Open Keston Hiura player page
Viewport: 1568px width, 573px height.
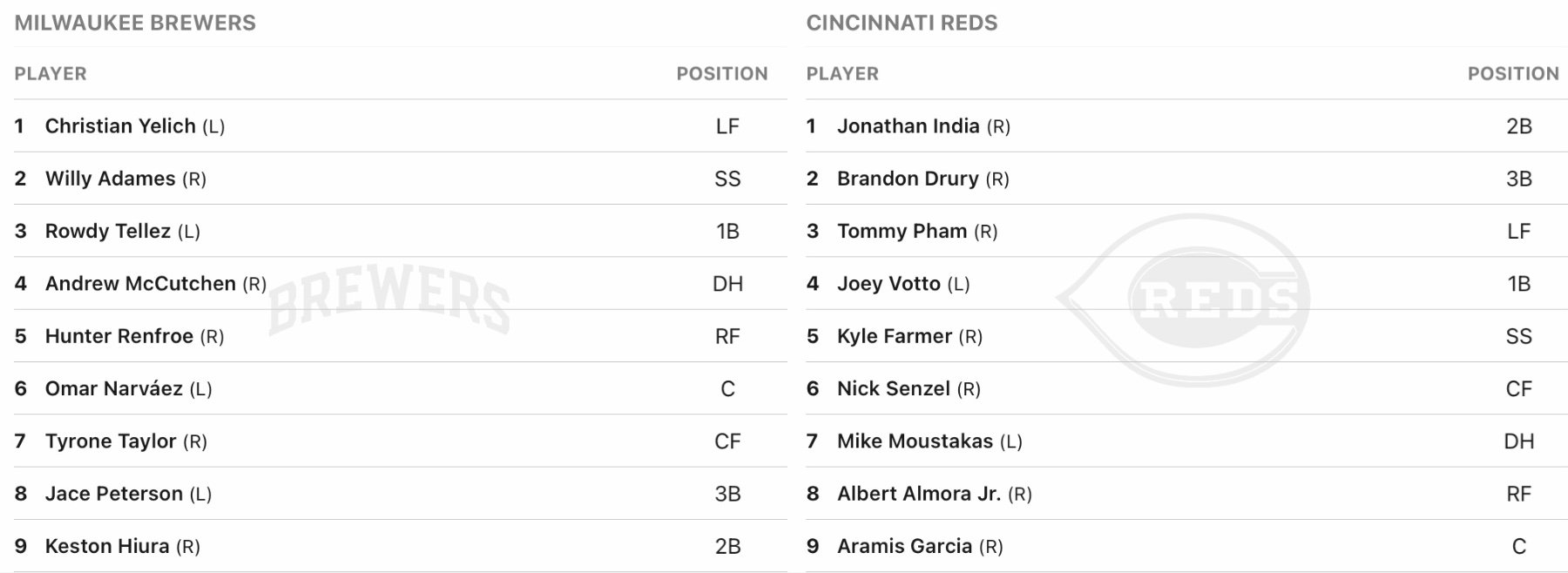tap(107, 546)
